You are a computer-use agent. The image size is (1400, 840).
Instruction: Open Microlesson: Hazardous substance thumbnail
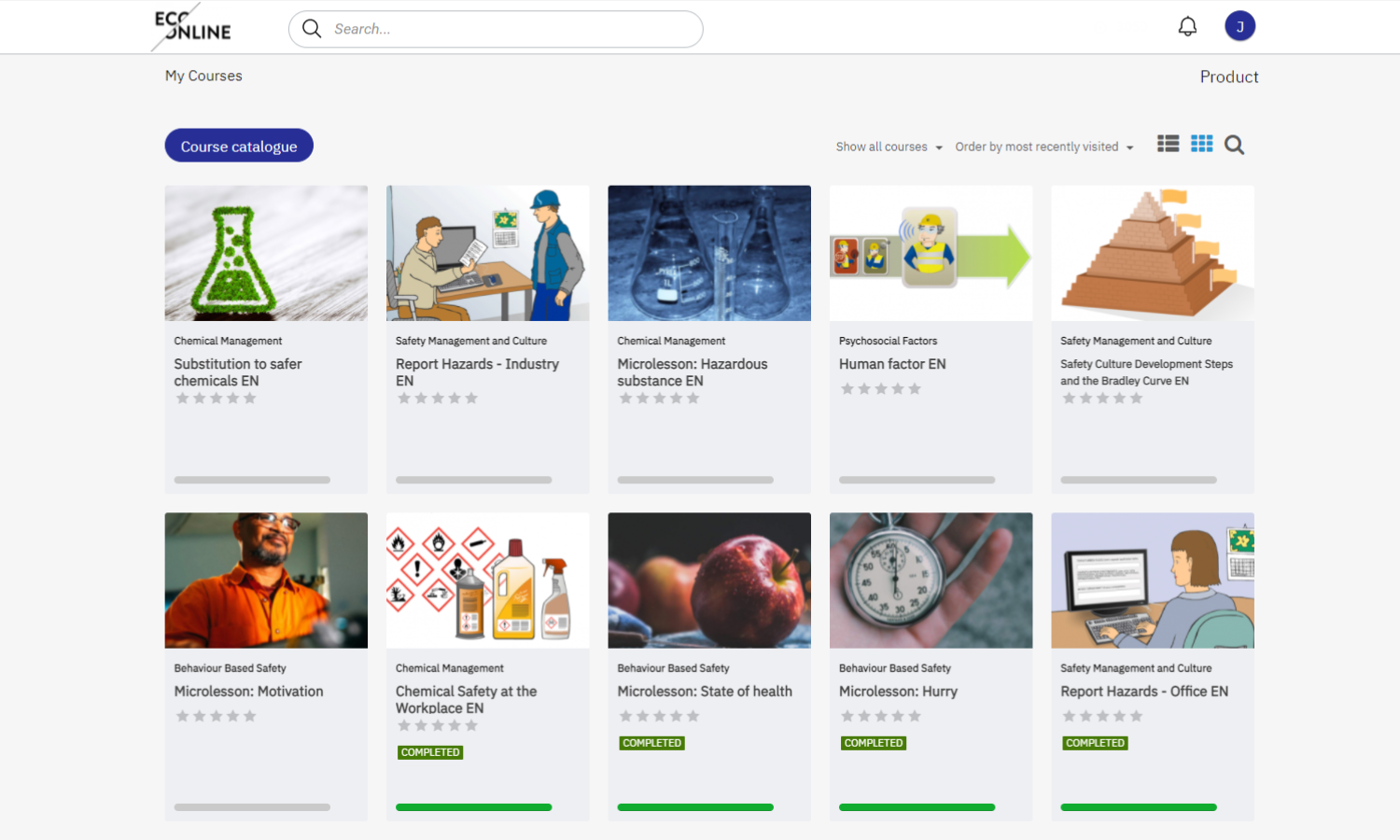coord(709,253)
